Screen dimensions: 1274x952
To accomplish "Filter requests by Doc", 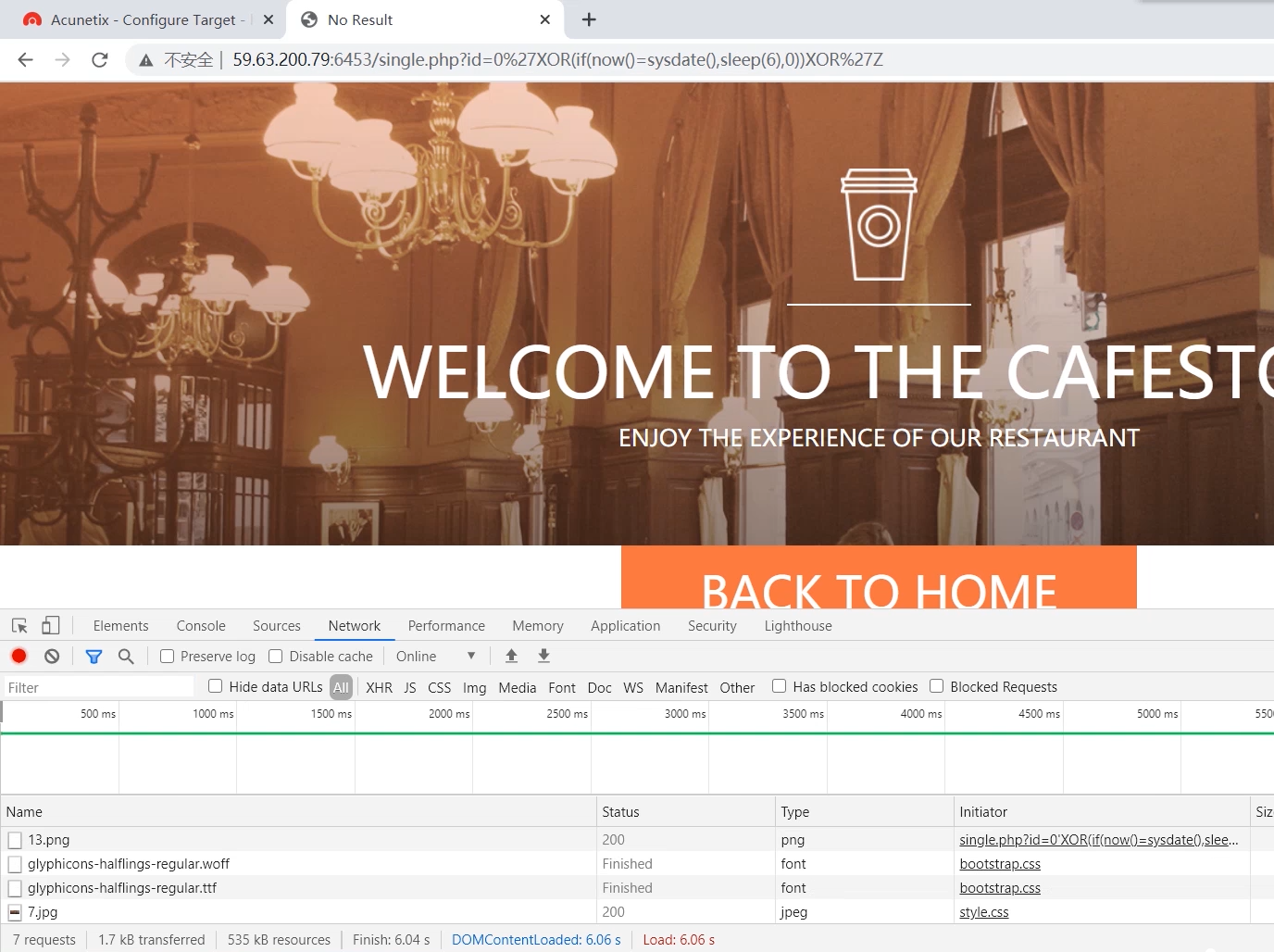I will coord(600,687).
